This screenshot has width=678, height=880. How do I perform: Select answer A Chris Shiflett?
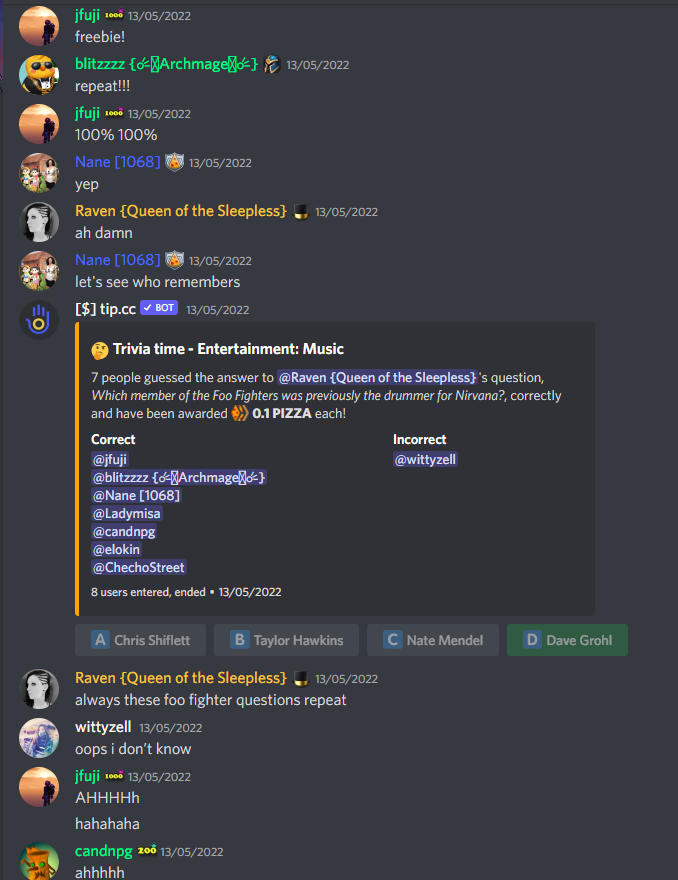140,640
